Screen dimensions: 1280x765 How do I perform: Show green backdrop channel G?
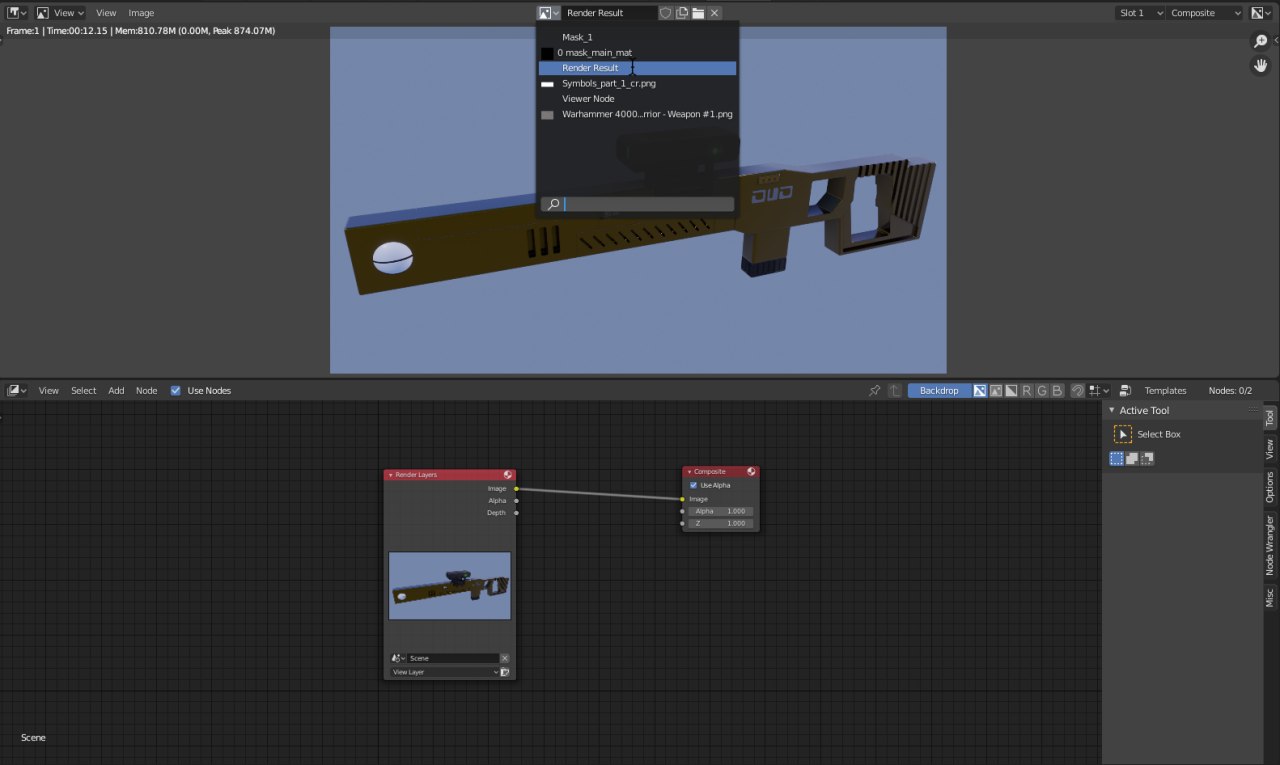coord(1042,391)
